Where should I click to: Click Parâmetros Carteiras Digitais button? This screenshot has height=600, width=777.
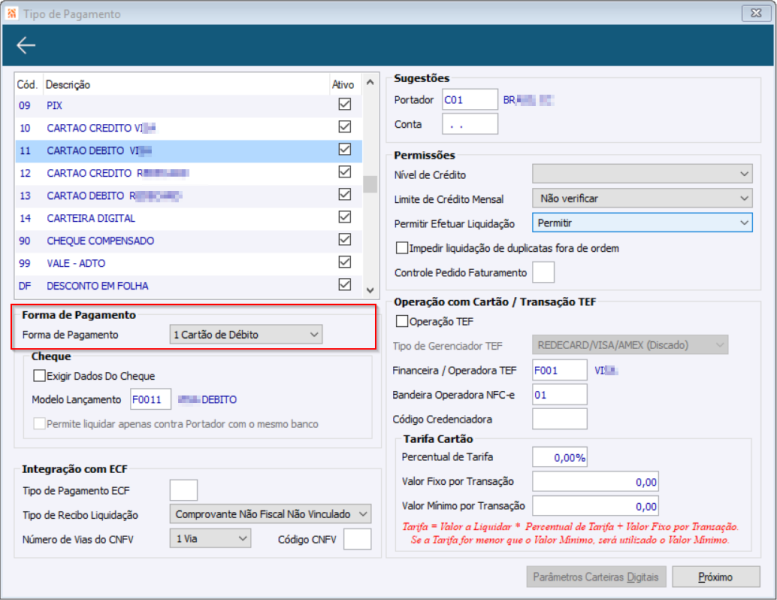tap(596, 577)
